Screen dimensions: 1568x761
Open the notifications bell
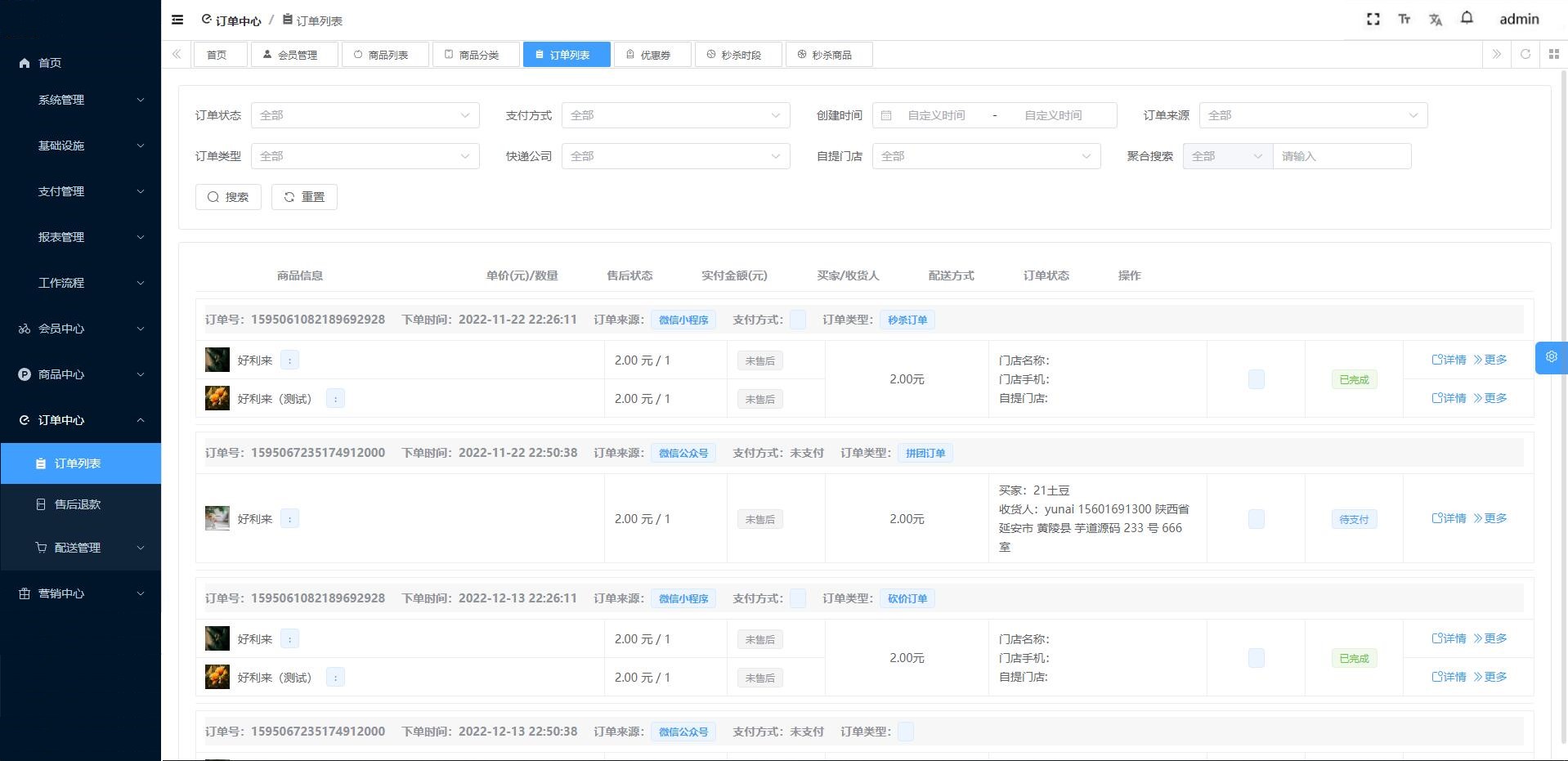[1467, 18]
